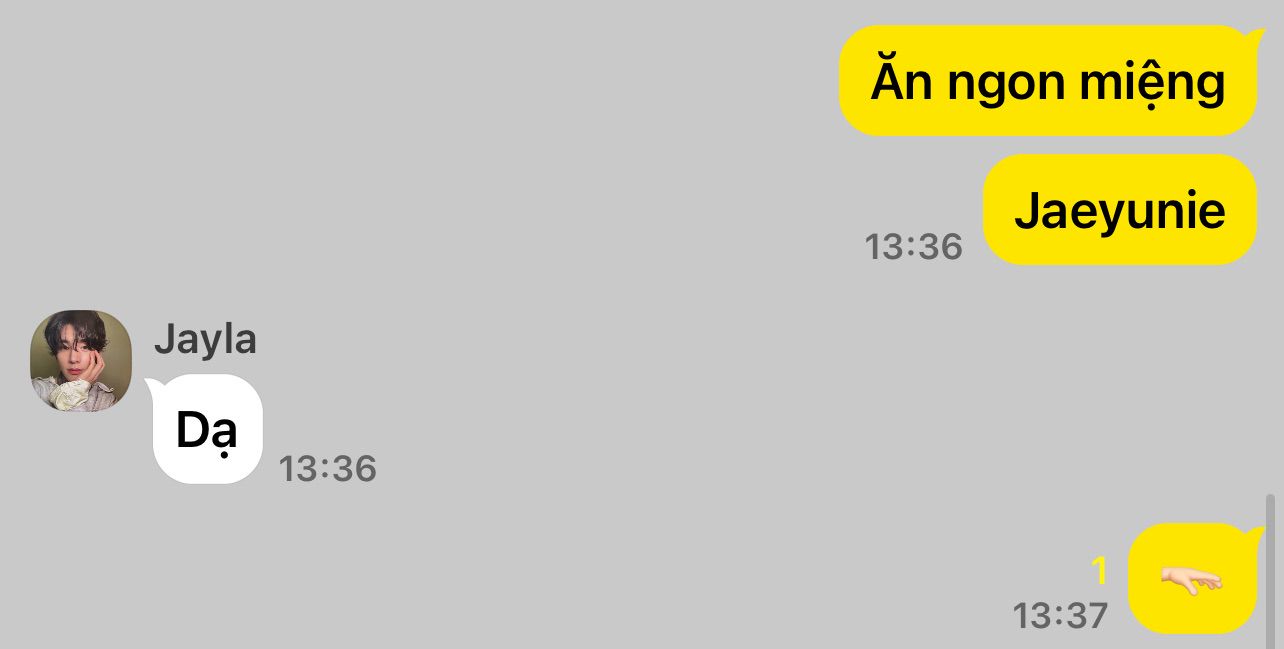Click the tail of the "Dạ" bubble
The width and height of the screenshot is (1284, 649).
point(155,385)
